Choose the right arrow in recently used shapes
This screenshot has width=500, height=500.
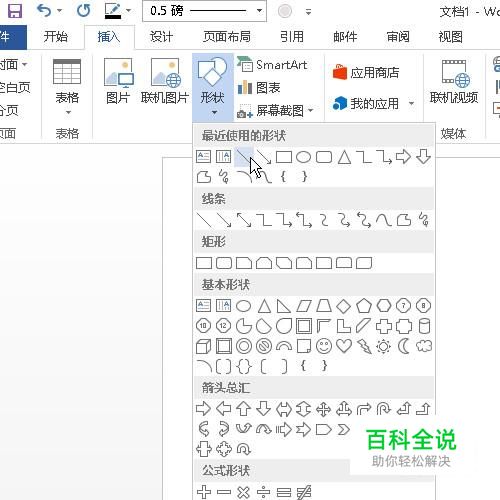[x=403, y=157]
